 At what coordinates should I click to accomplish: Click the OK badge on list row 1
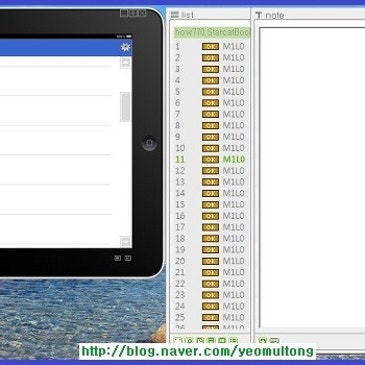click(210, 46)
